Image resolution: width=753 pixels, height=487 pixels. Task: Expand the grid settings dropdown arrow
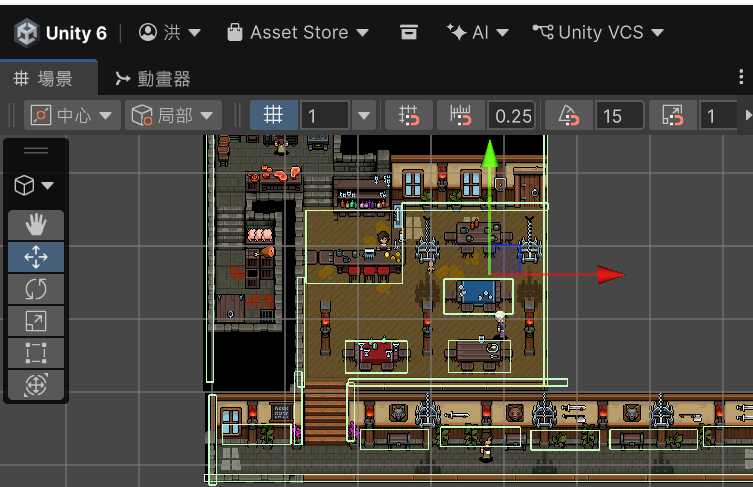point(364,116)
